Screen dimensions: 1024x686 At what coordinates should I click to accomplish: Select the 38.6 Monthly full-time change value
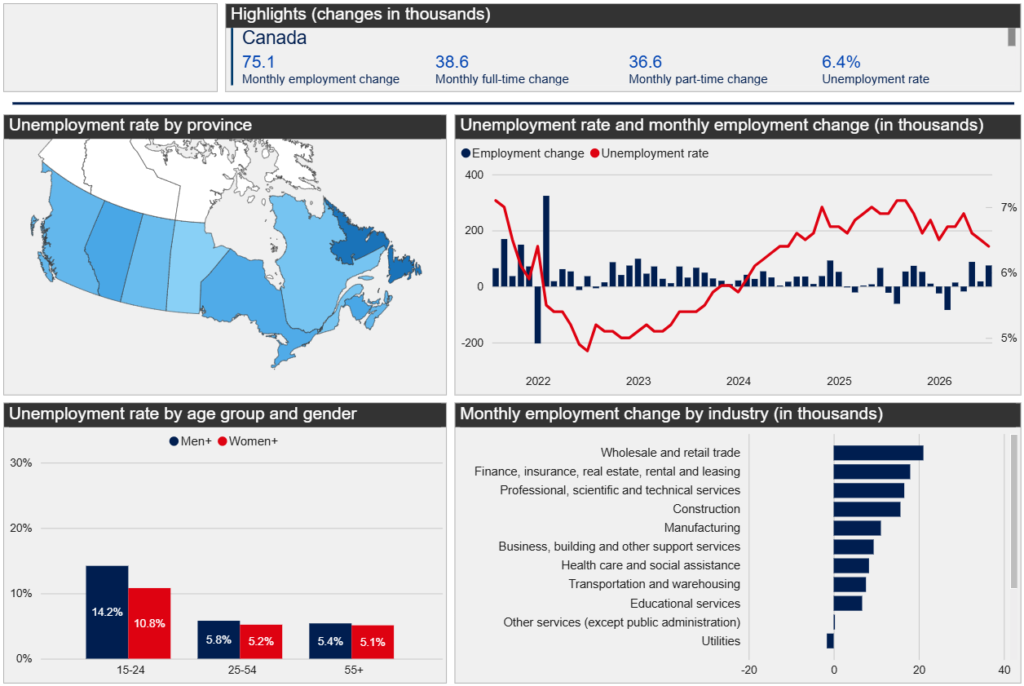pyautogui.click(x=452, y=62)
